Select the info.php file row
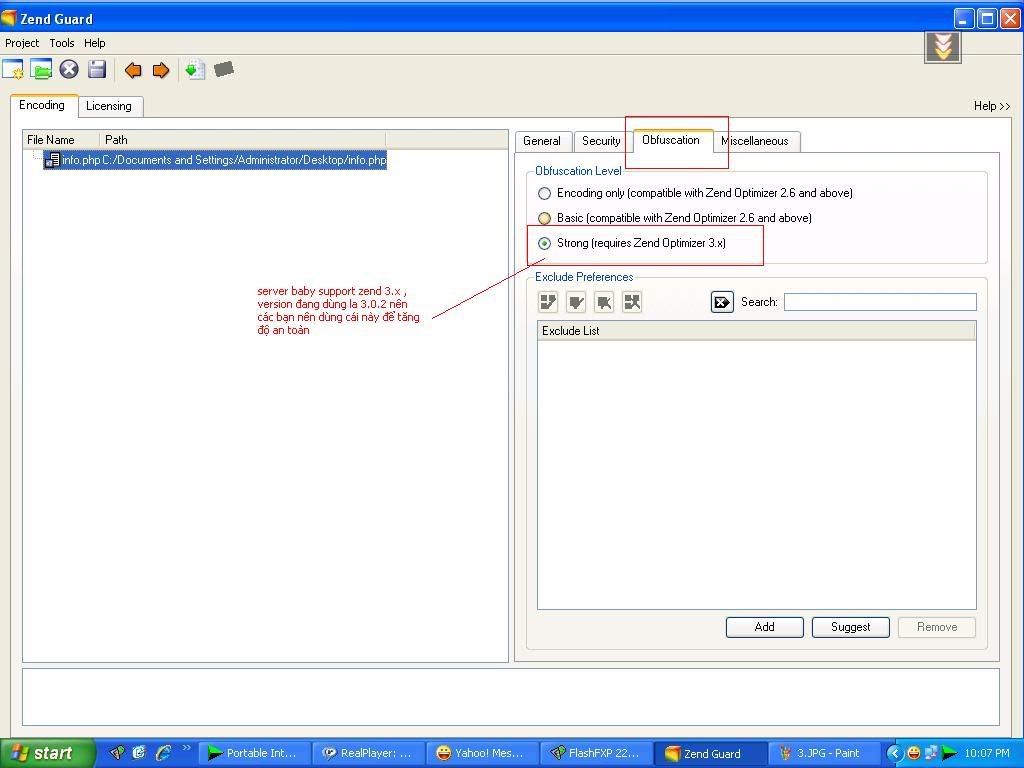Image resolution: width=1024 pixels, height=768 pixels. (x=216, y=160)
